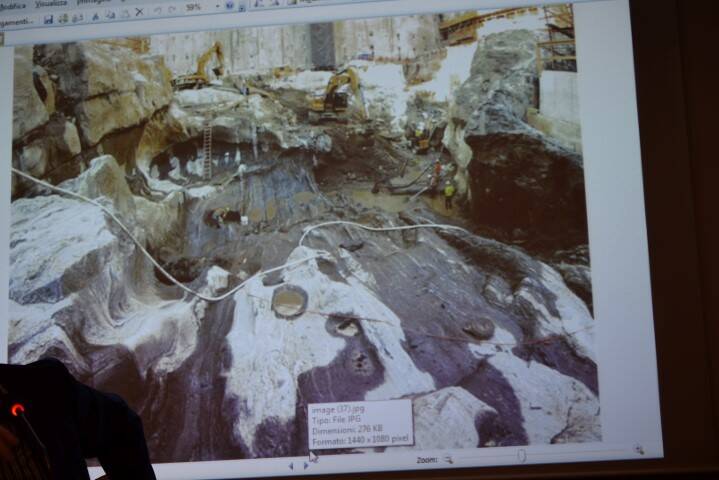The image size is (719, 480).
Task: Open the Visualizza menu
Action: click(51, 3)
